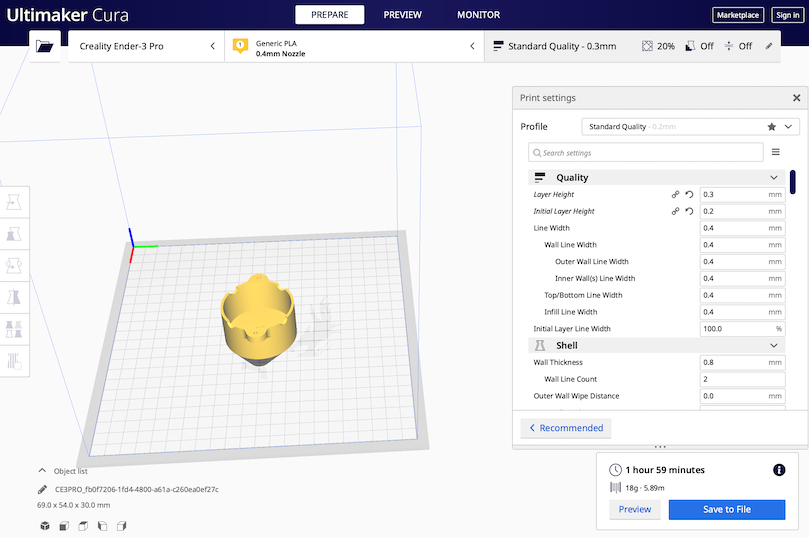Select the Per Model Settings tool
Image resolution: width=809 pixels, height=538 pixels.
(14, 329)
